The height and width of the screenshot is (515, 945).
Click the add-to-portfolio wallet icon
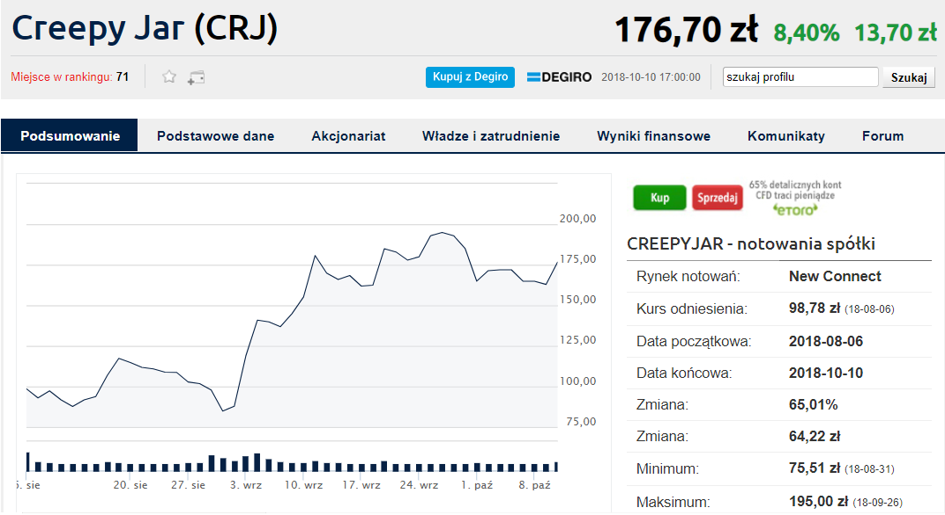196,77
